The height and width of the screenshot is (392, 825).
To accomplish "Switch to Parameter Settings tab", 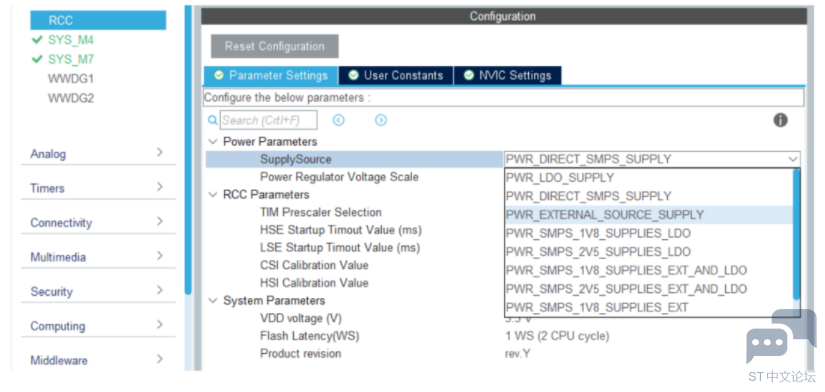I will (271, 76).
